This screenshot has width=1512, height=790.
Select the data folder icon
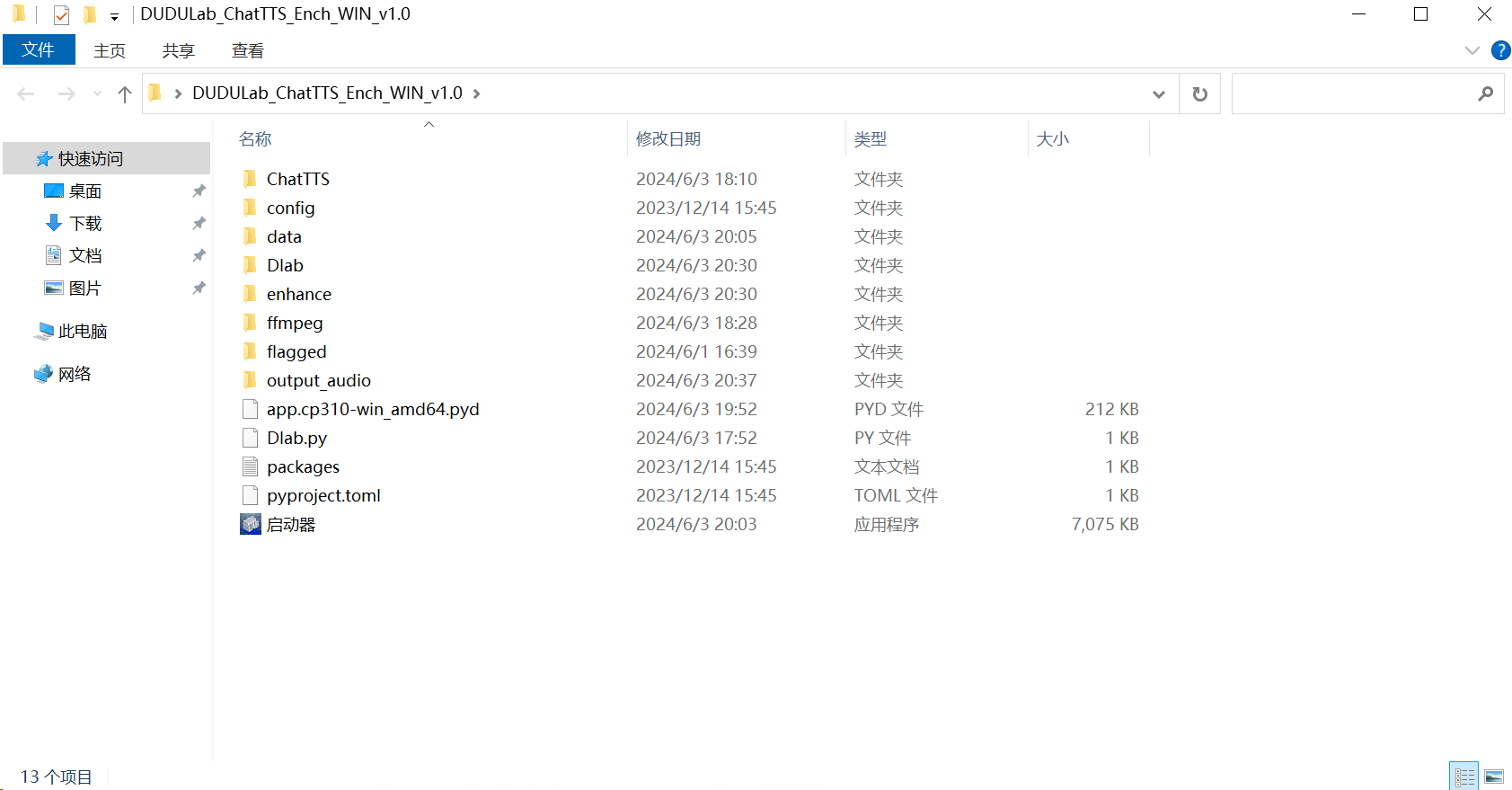coord(250,236)
